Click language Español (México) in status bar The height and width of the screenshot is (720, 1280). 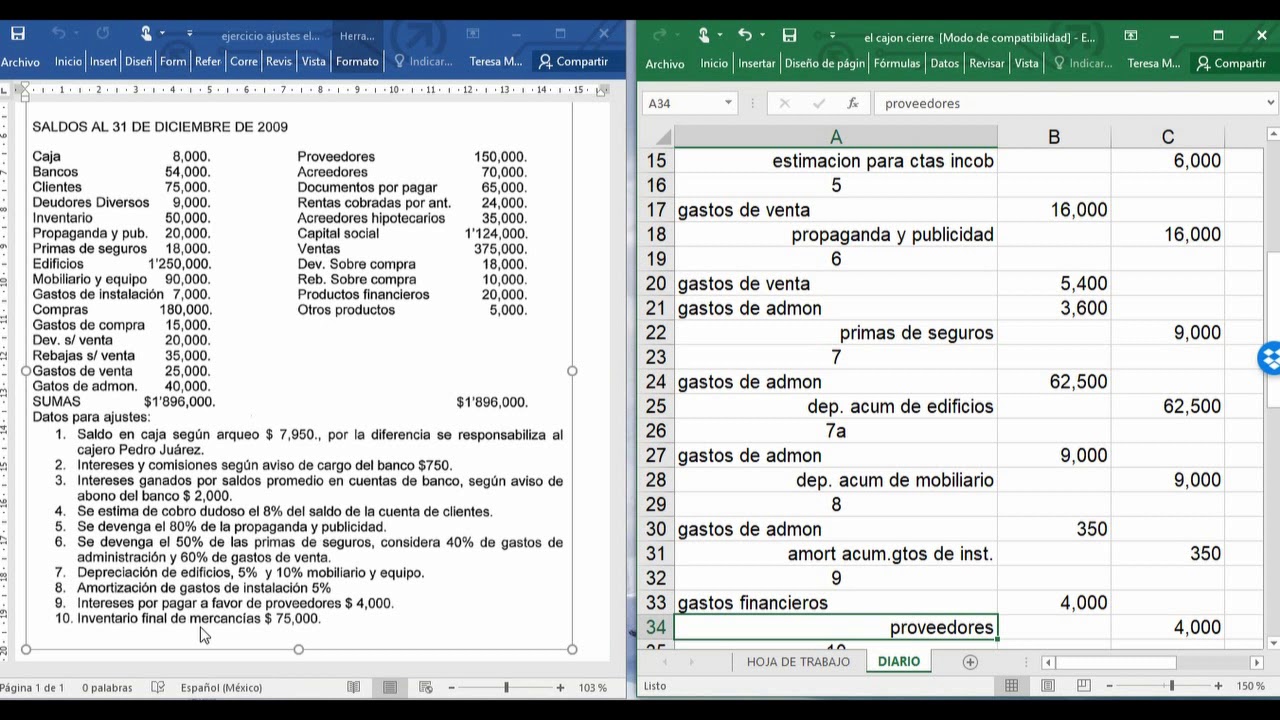click(x=221, y=687)
